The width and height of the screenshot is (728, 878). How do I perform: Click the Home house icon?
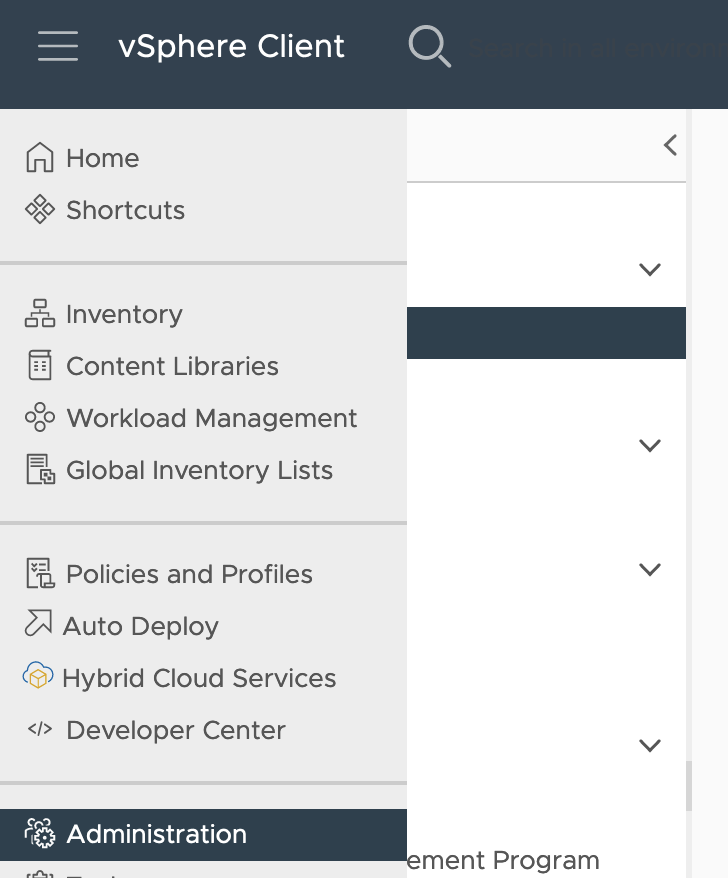tap(40, 158)
